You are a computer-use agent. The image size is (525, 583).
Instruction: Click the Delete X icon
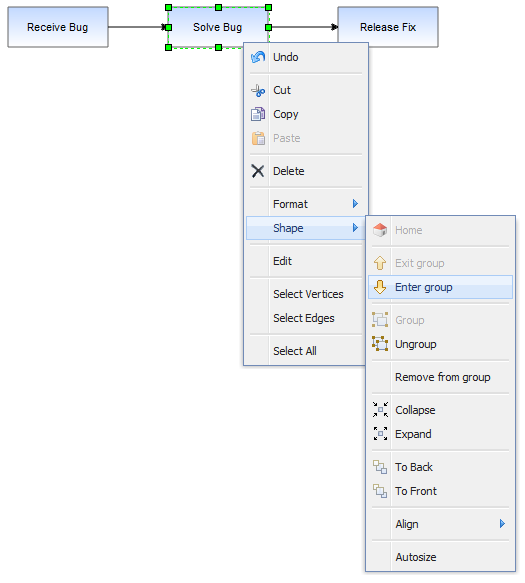point(258,171)
